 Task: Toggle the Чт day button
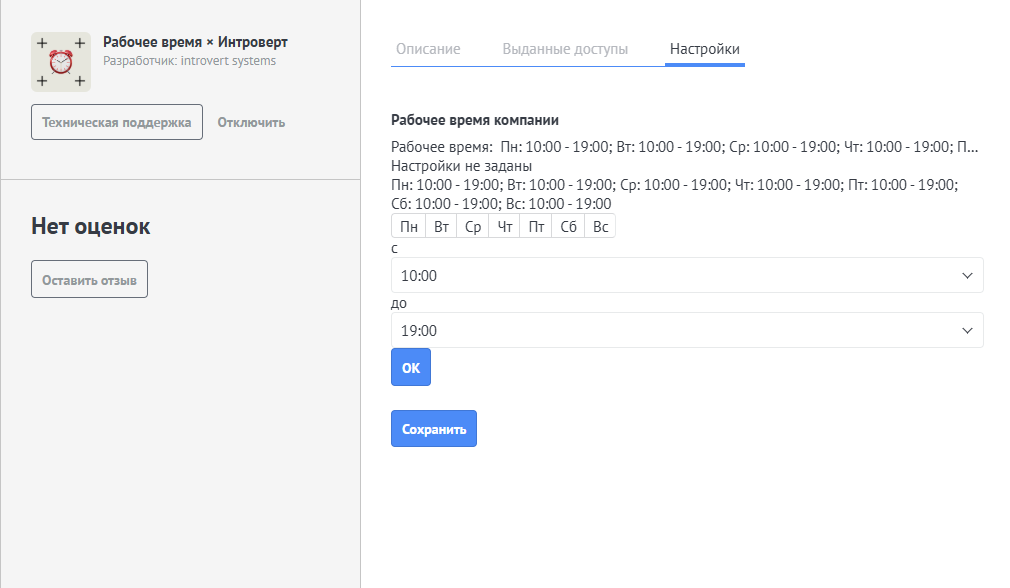click(x=504, y=227)
